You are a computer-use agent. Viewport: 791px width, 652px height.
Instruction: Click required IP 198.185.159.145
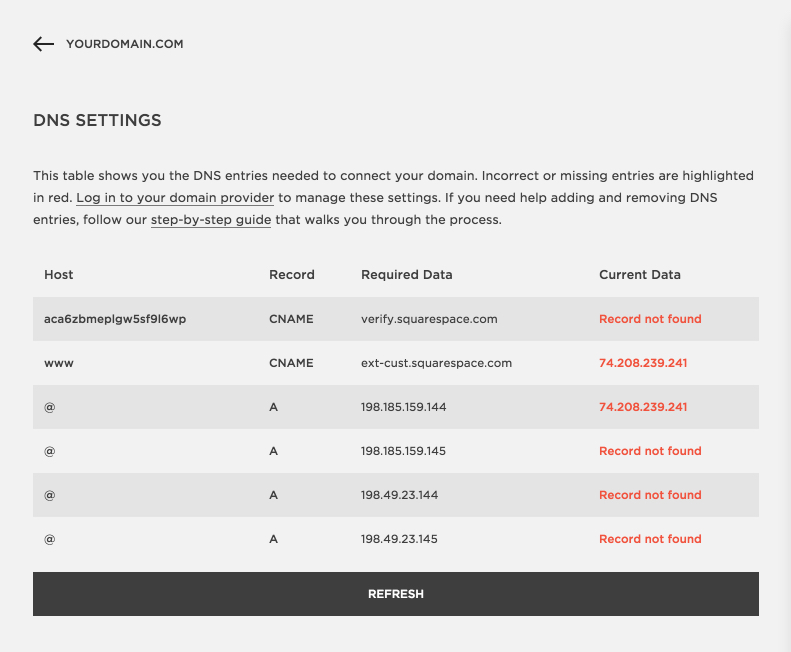(x=404, y=451)
